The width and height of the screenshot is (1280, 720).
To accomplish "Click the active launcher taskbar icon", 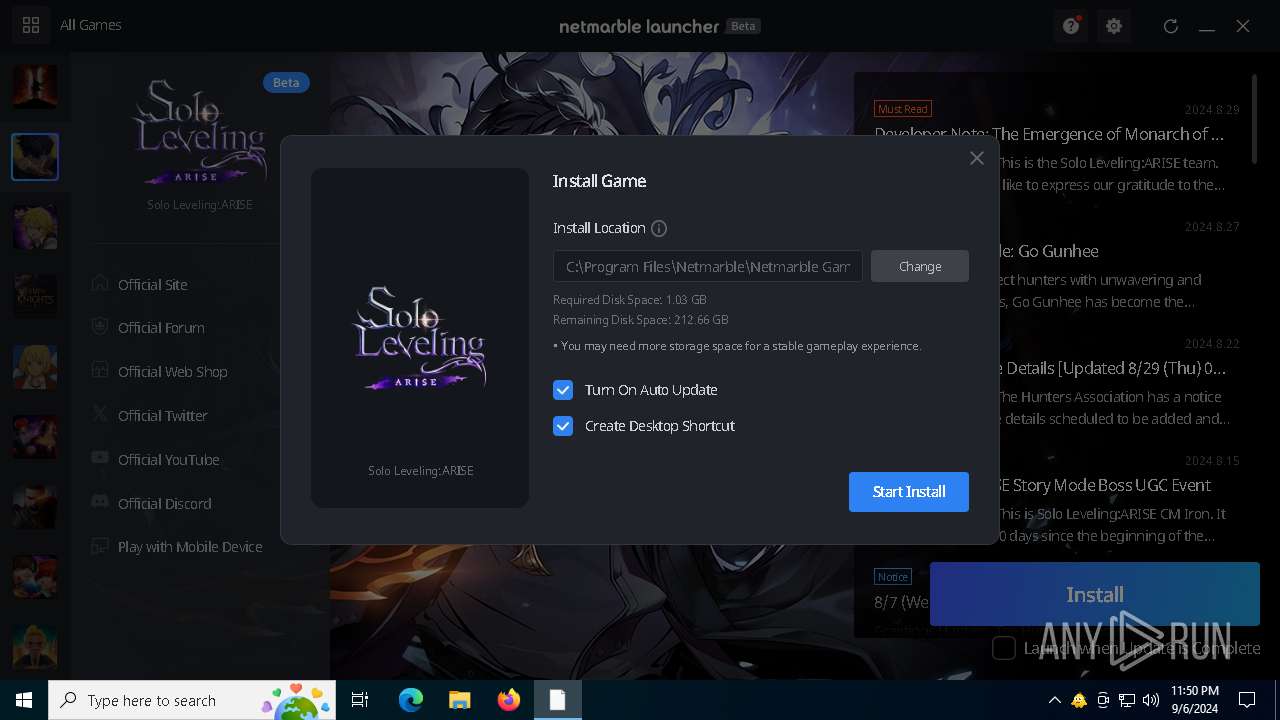I will pos(557,700).
